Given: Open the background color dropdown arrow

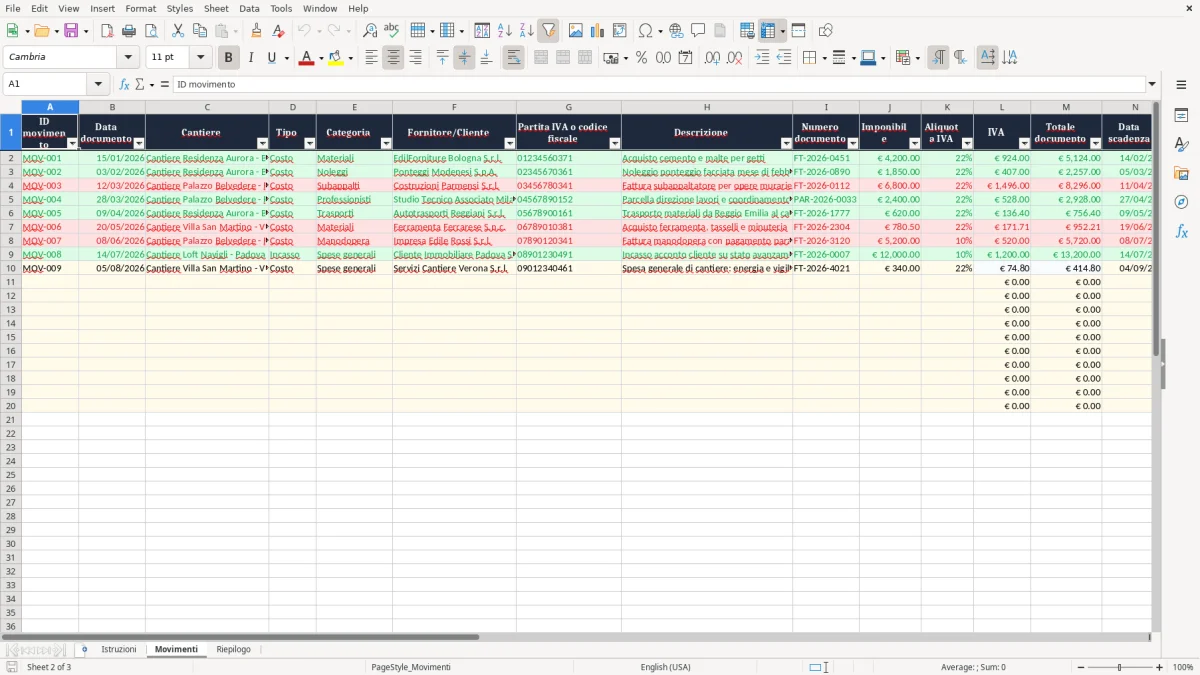Looking at the screenshot, I should [x=350, y=58].
